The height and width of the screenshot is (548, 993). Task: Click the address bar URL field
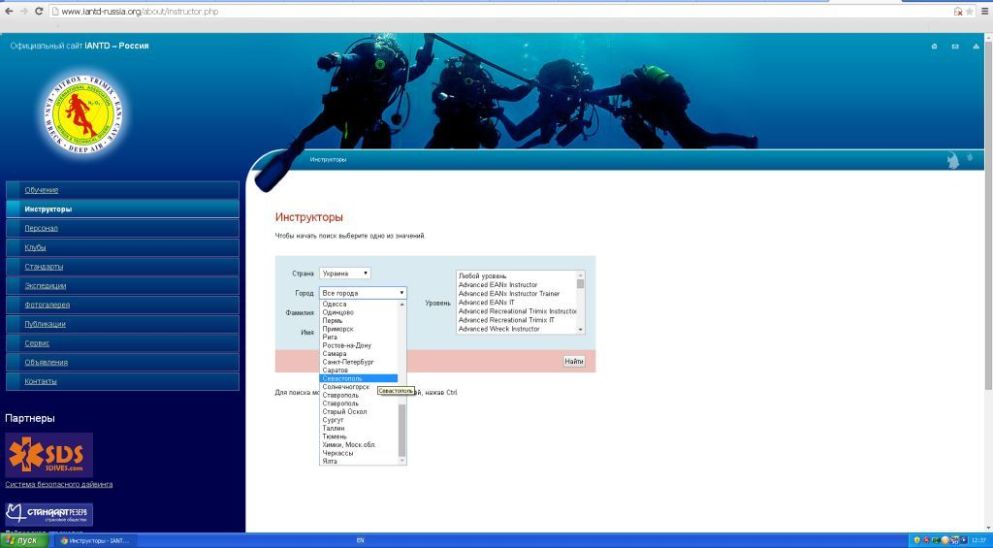[500, 11]
